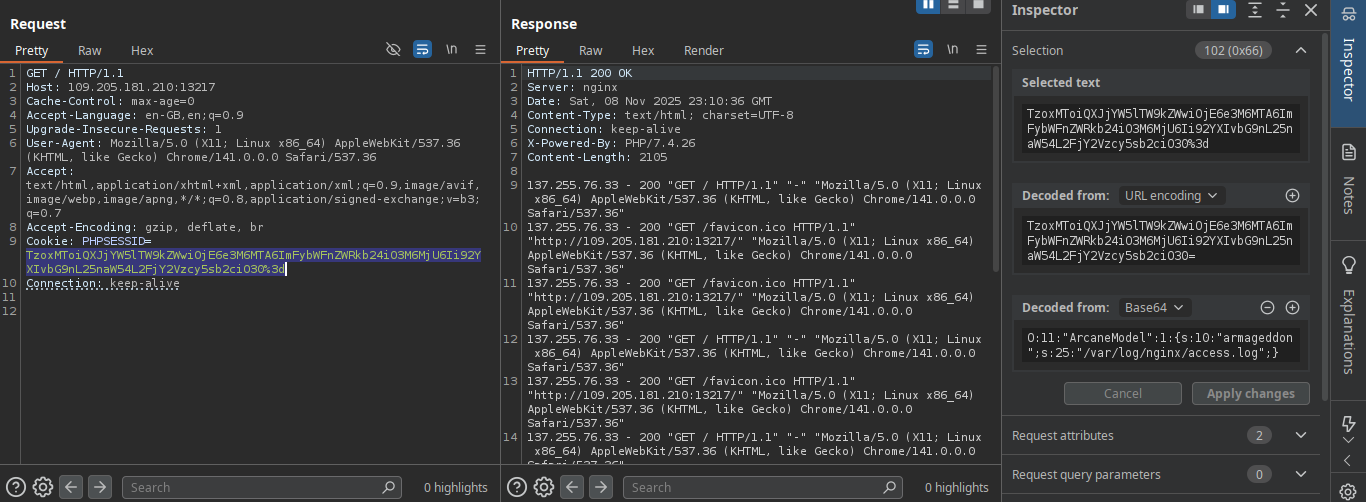Go to next match in Response search
Image resolution: width=1366 pixels, height=502 pixels.
pyautogui.click(x=600, y=487)
